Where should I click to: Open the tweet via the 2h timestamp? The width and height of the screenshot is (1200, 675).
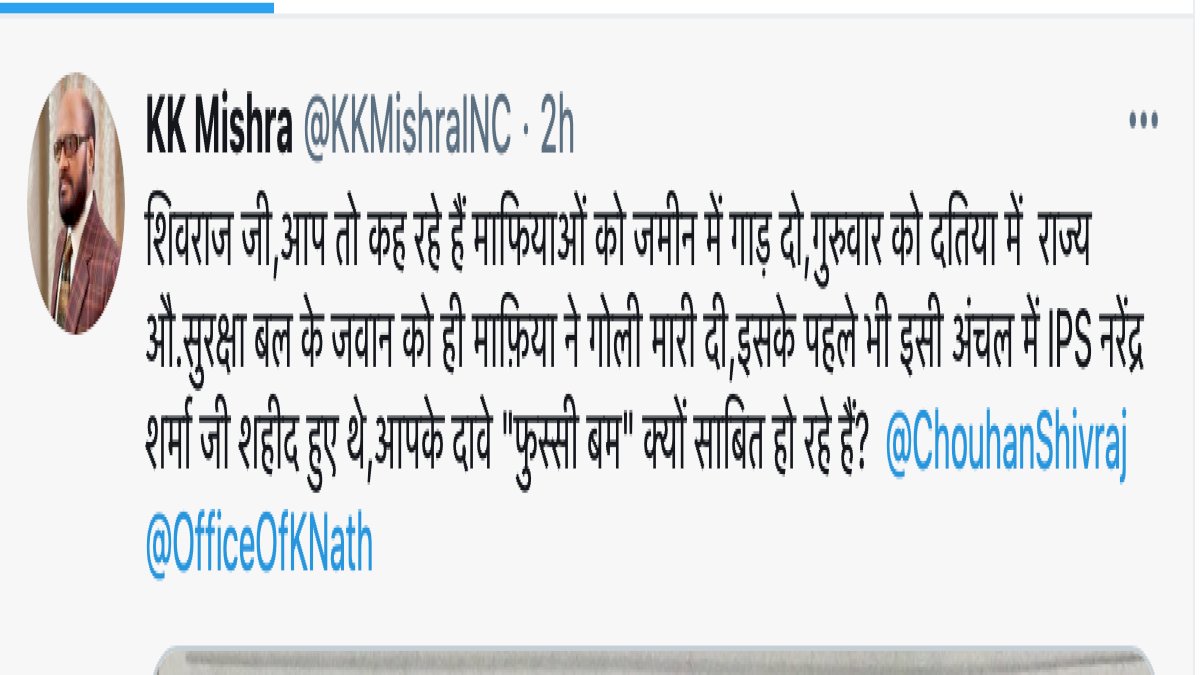(x=557, y=130)
